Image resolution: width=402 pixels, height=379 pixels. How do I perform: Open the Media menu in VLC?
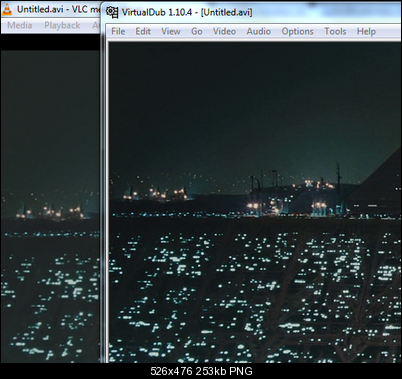tap(20, 25)
